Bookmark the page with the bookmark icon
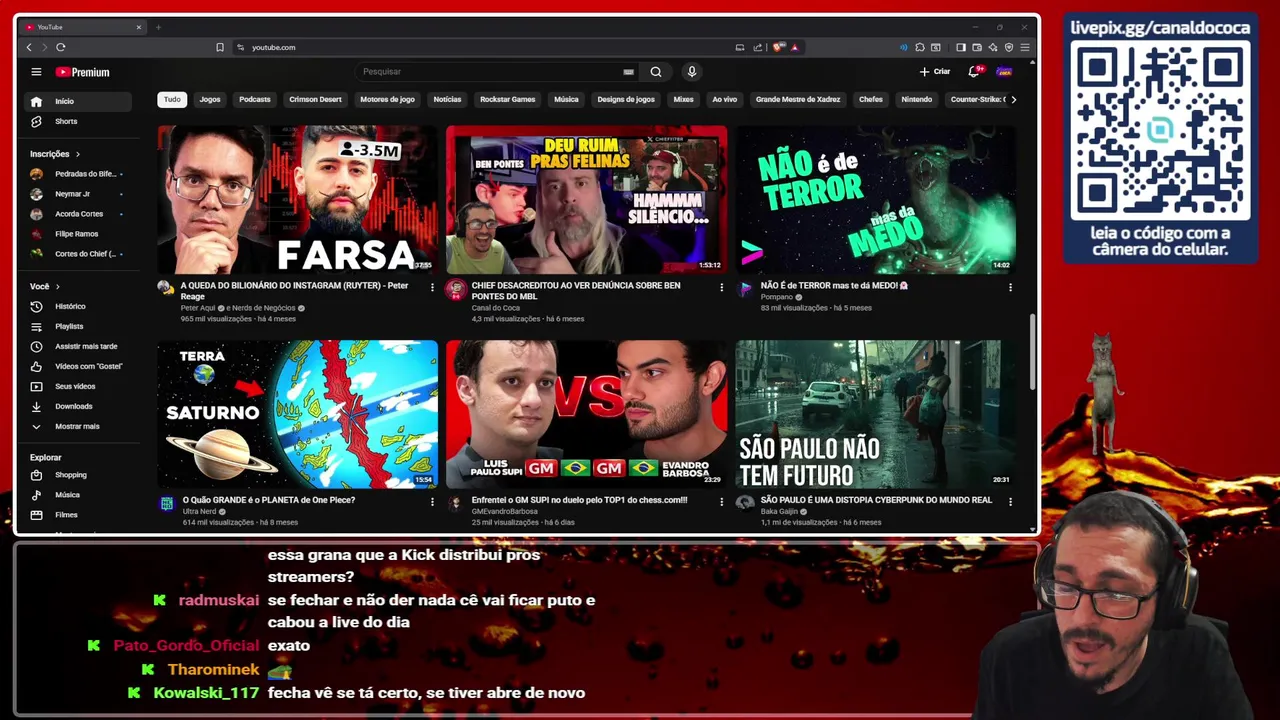Screen dimensions: 1280x720 point(220,47)
